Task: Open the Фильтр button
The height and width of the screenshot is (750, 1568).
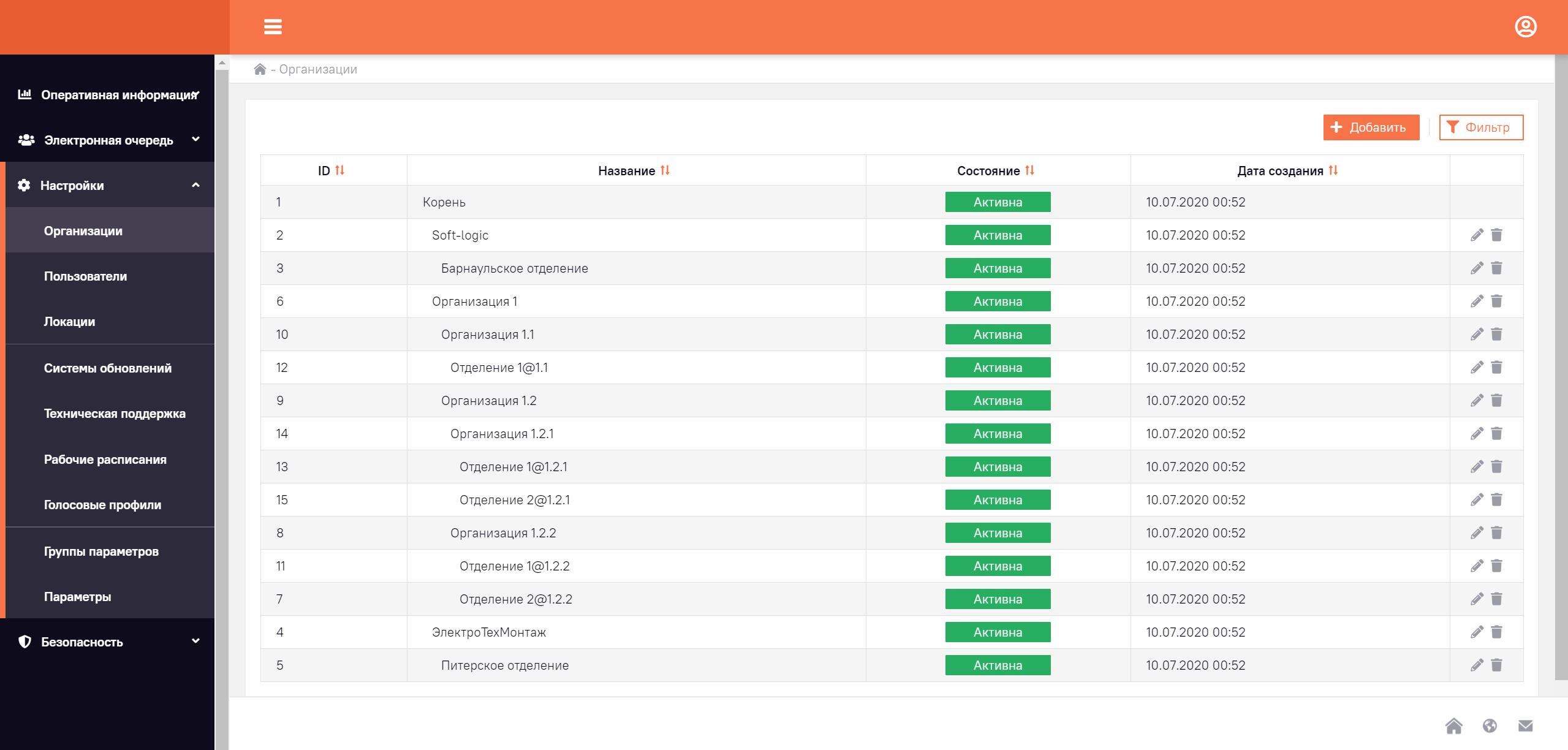Action: [1480, 127]
